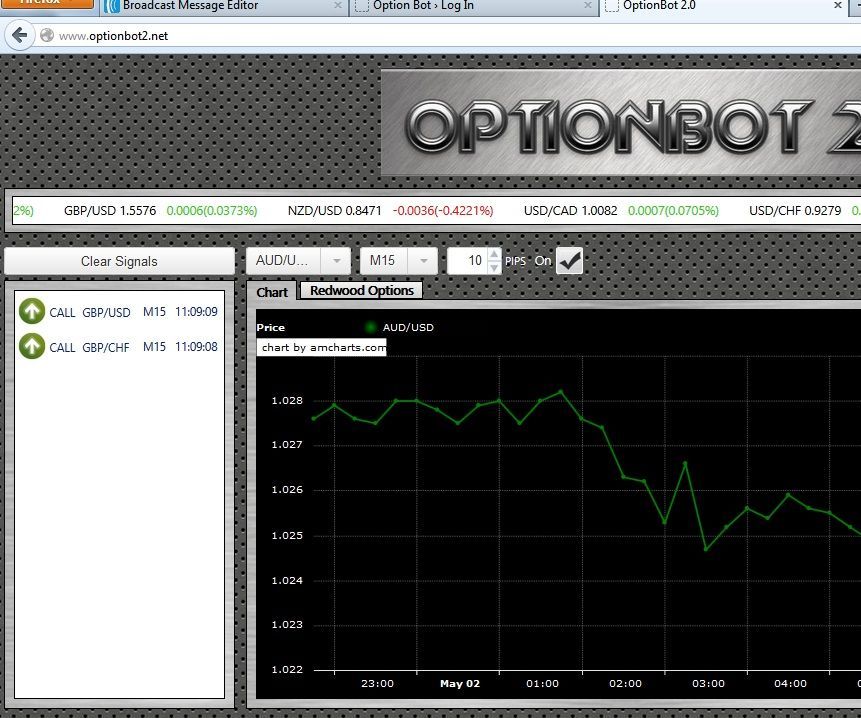
Task: Click the PIPS number field showing 10
Action: 467,261
